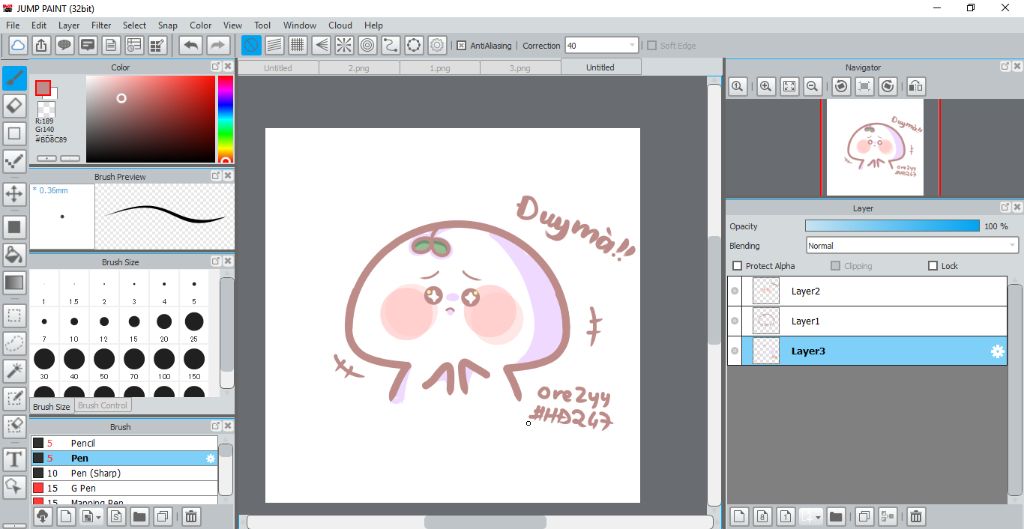Open snap settings gear in toolbar
This screenshot has height=529, width=1024.
click(438, 45)
